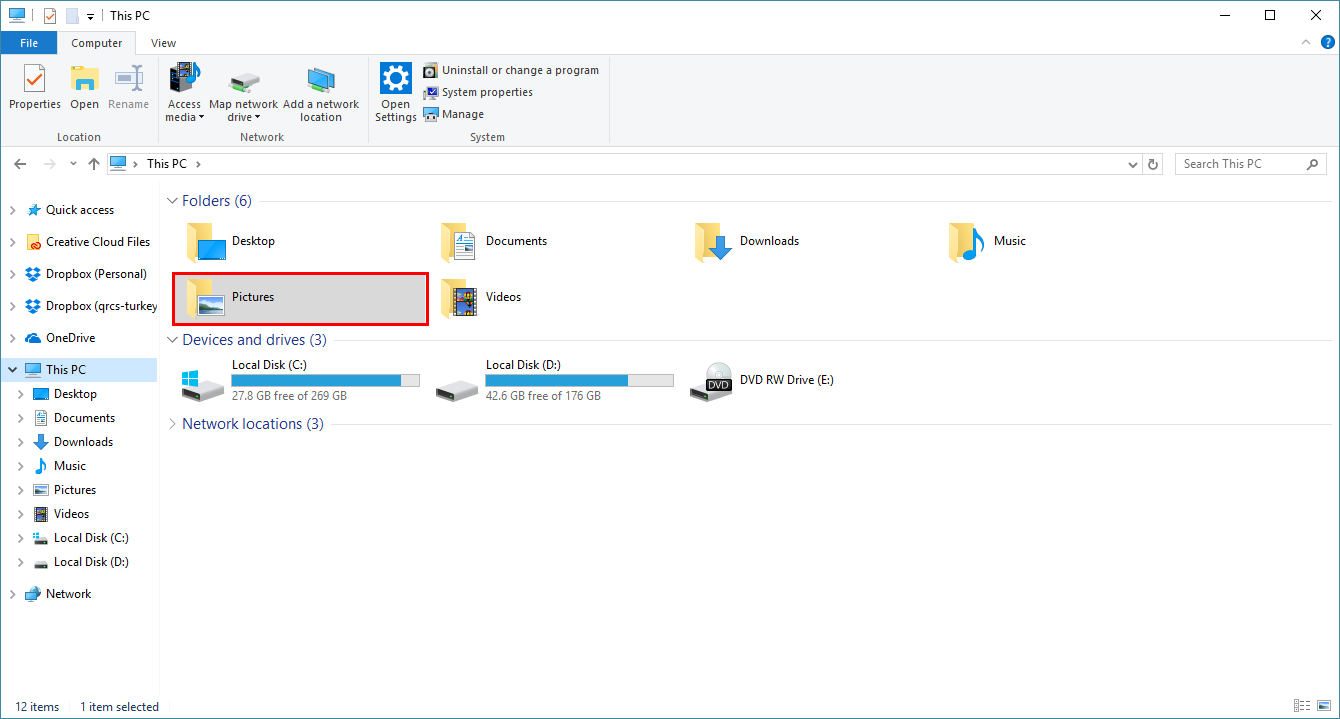This screenshot has height=719, width=1340.
Task: Click Local Disk (C:) storage usage bar
Action: point(325,381)
